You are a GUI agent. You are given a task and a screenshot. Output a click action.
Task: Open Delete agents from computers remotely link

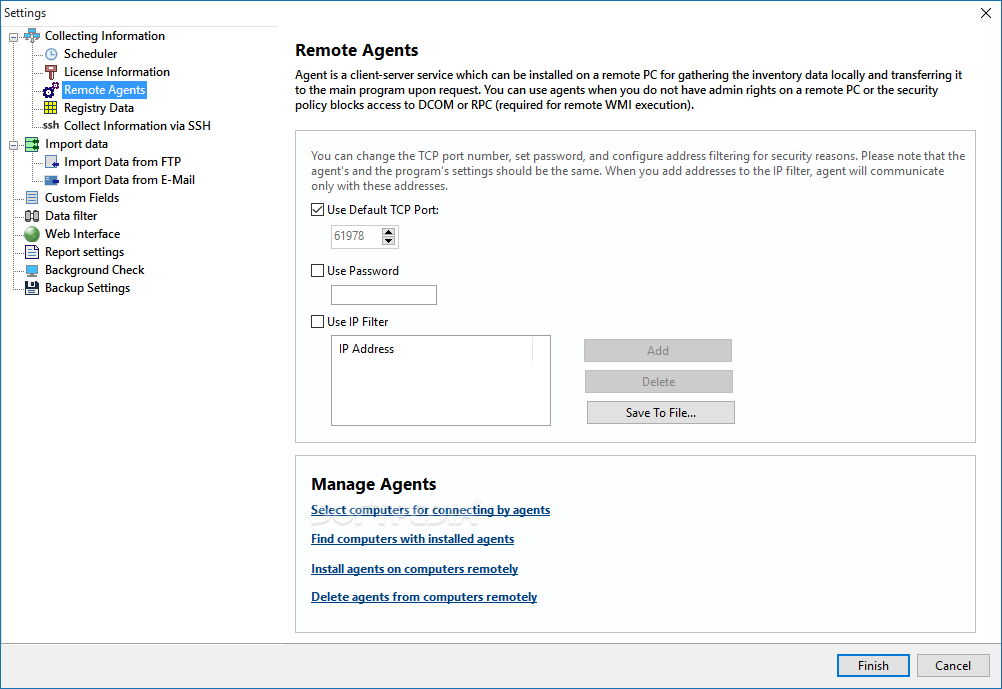424,597
